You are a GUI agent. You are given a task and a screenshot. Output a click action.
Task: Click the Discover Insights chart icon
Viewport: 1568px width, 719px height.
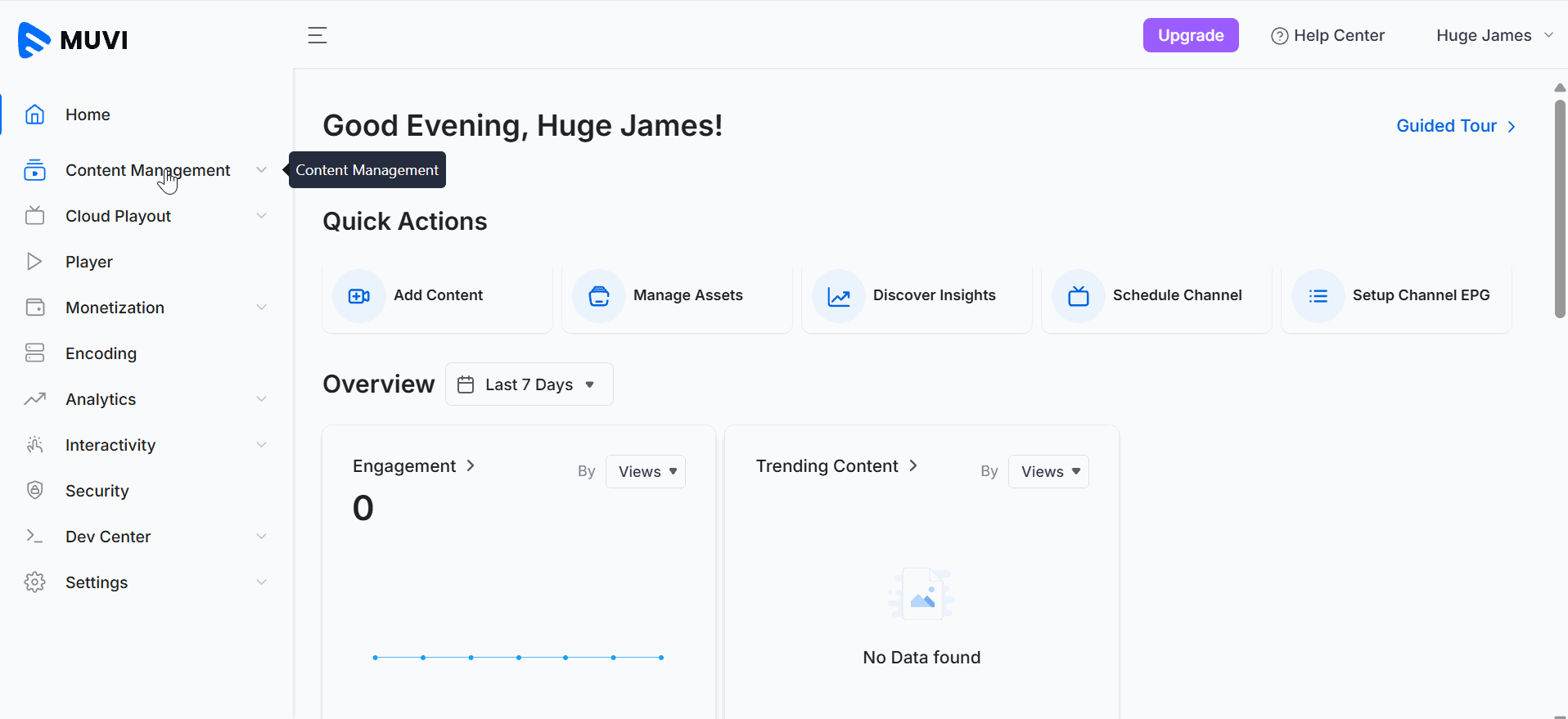[839, 296]
